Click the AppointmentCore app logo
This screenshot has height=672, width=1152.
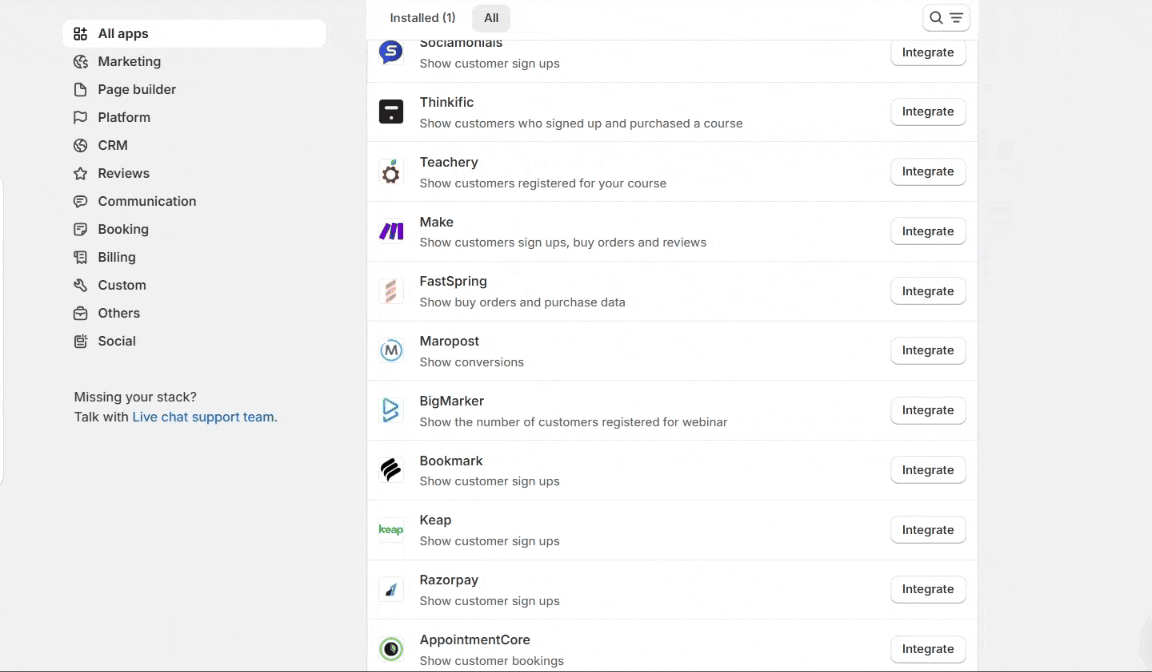pos(391,649)
